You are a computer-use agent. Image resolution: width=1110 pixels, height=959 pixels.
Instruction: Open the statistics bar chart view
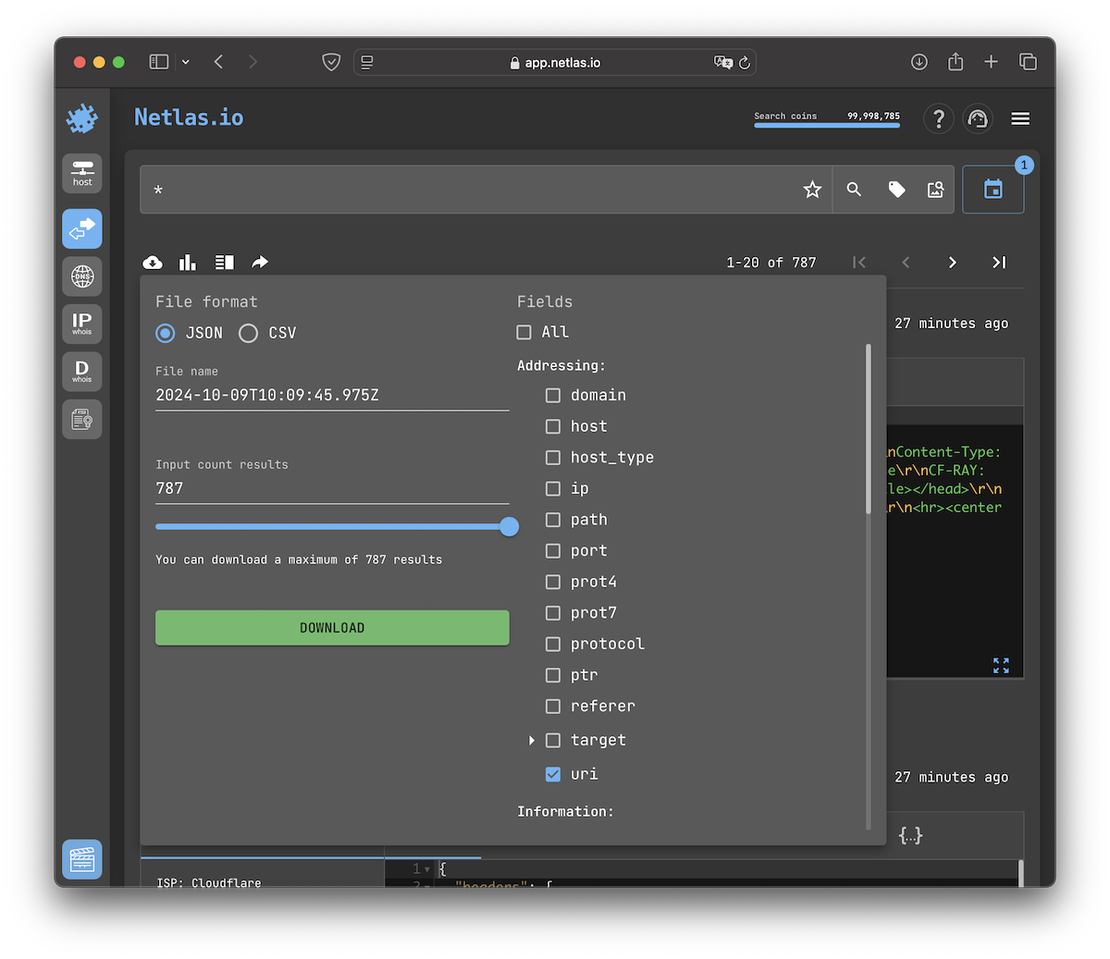pos(187,262)
